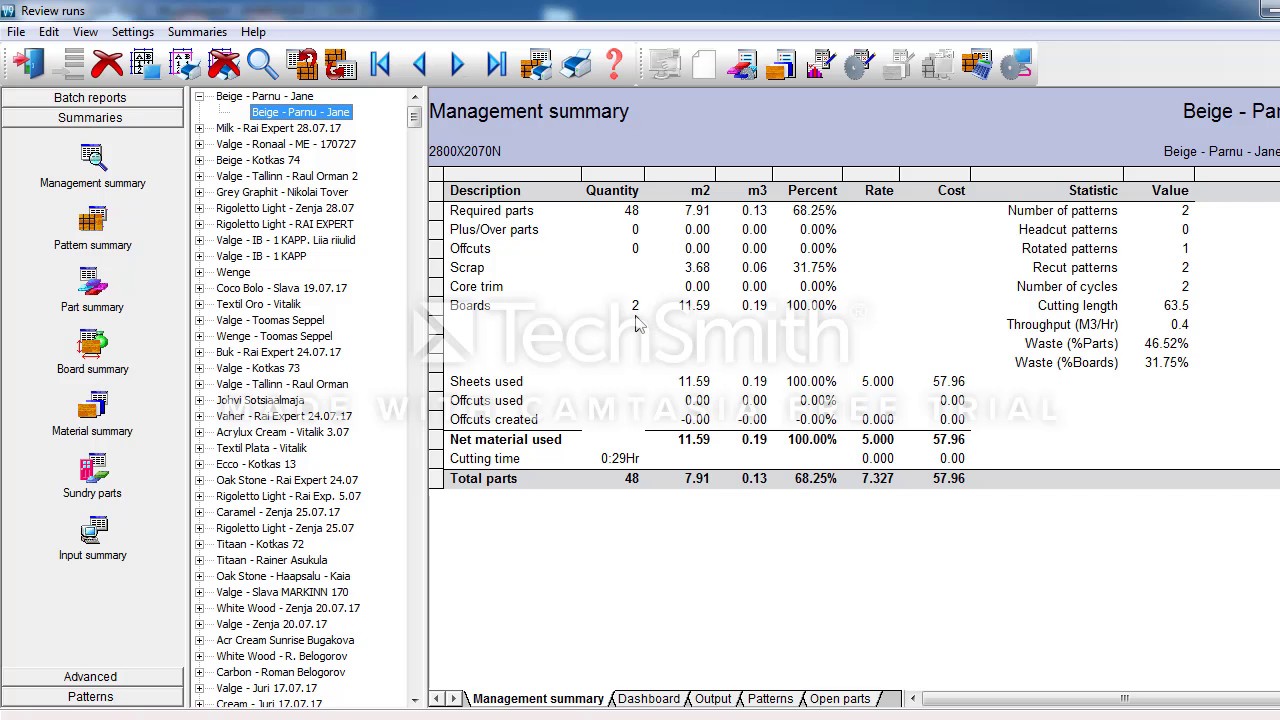
Task: Expand the Wenge tree node
Action: pos(199,272)
